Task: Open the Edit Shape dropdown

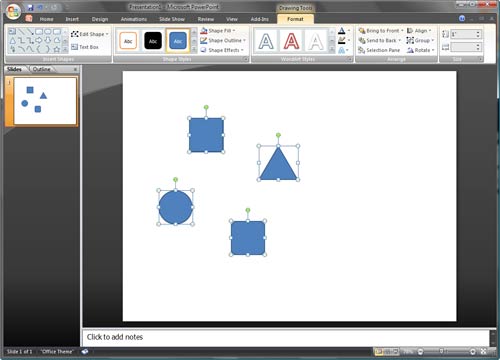Action: [x=90, y=34]
